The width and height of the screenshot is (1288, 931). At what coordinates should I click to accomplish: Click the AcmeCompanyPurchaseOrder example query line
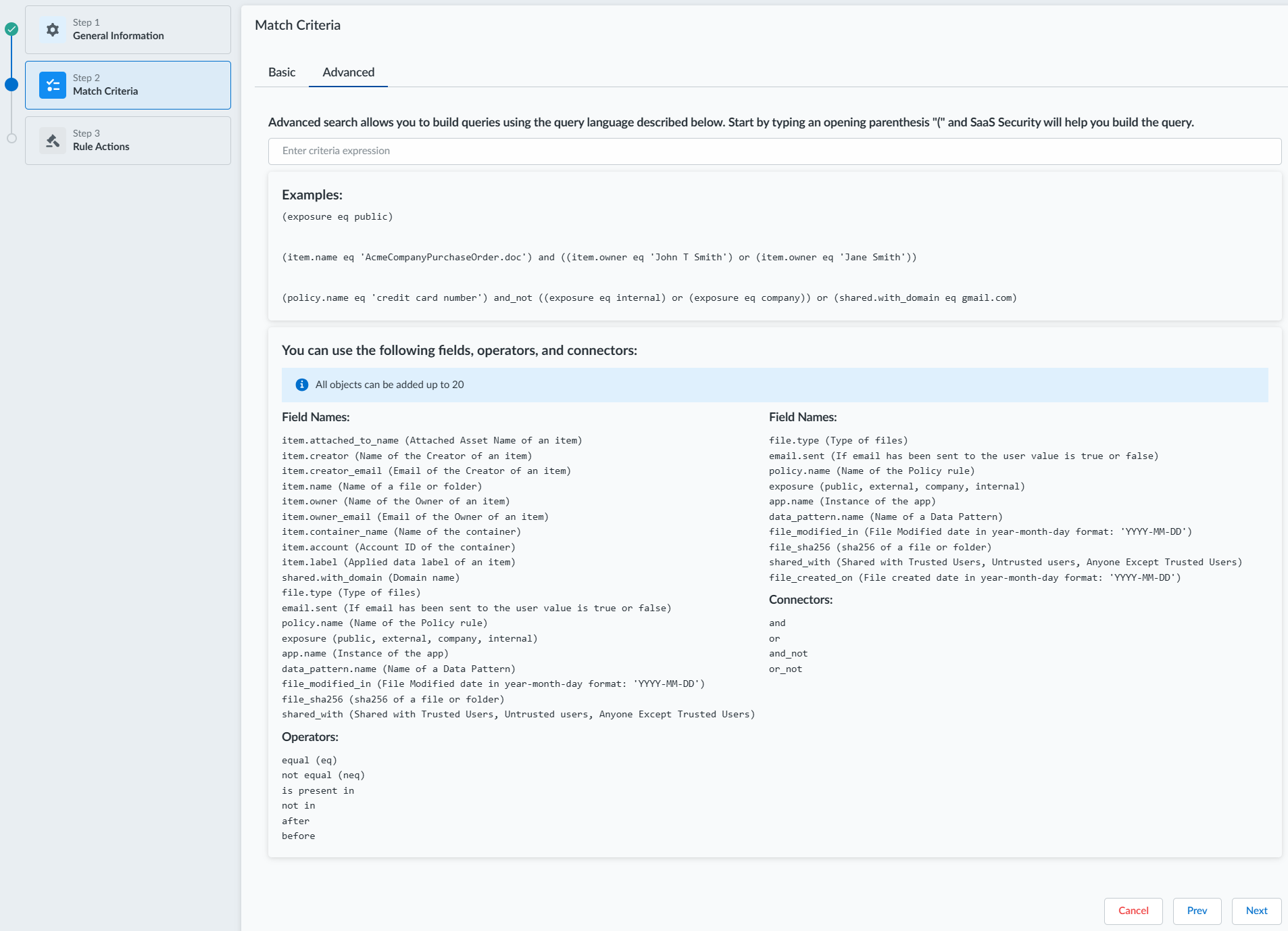tap(599, 258)
